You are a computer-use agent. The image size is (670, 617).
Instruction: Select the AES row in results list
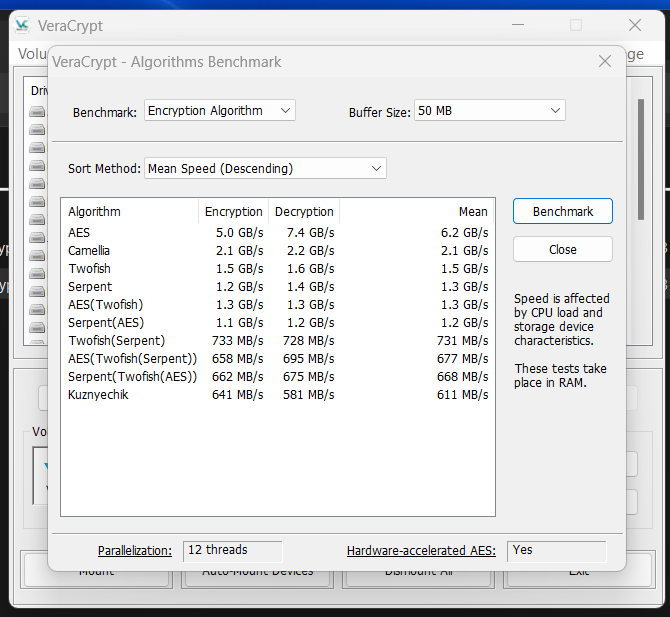coord(278,233)
